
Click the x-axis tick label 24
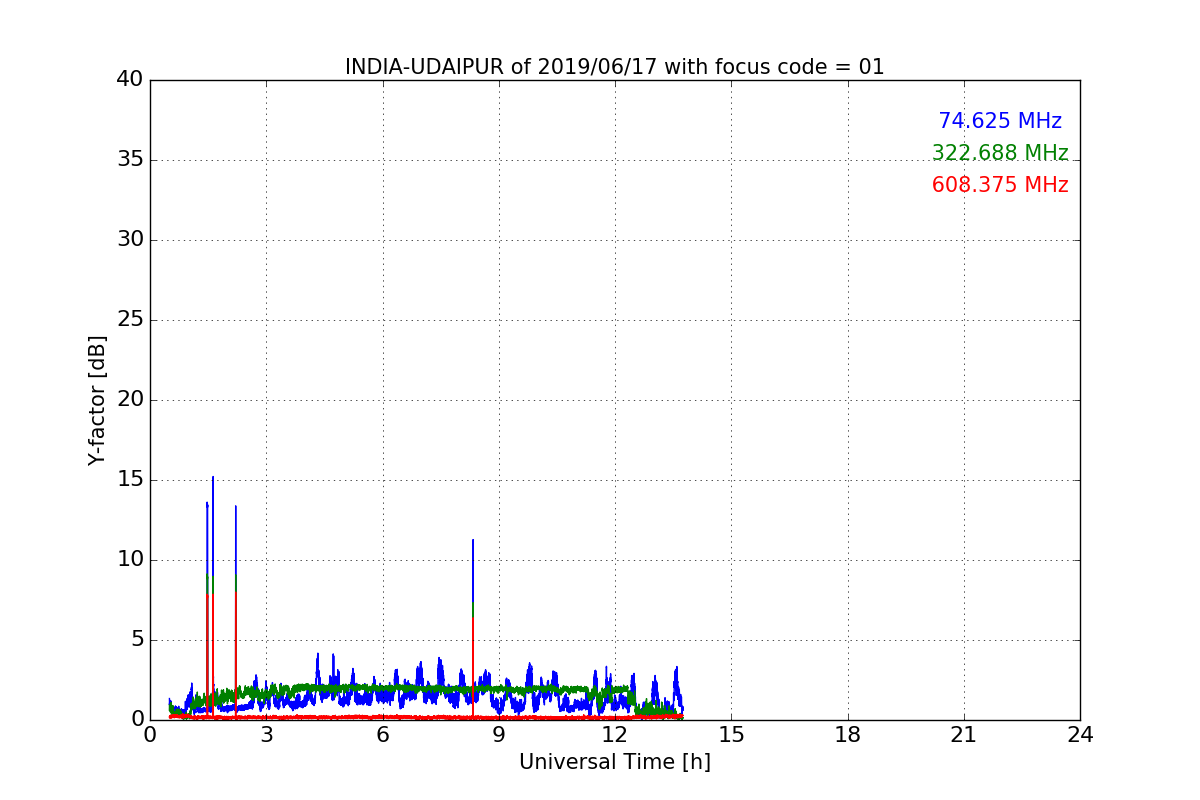click(x=1080, y=734)
